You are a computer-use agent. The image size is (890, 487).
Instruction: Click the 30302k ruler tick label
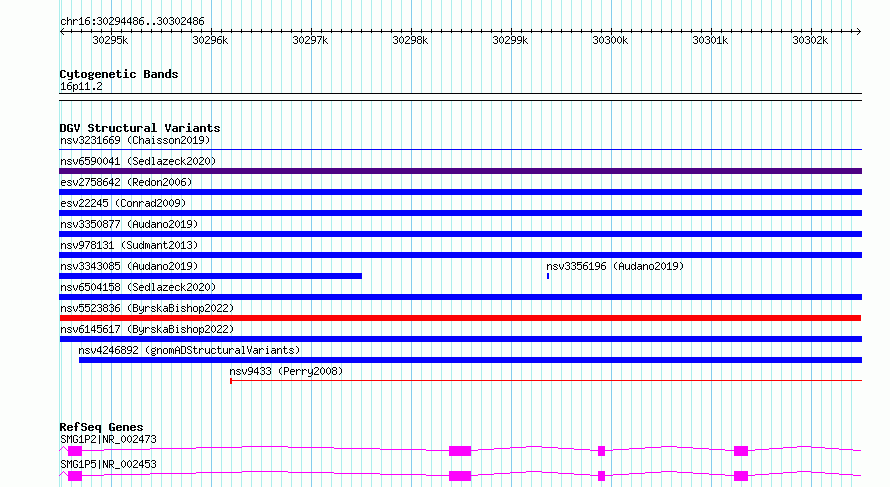[810, 40]
